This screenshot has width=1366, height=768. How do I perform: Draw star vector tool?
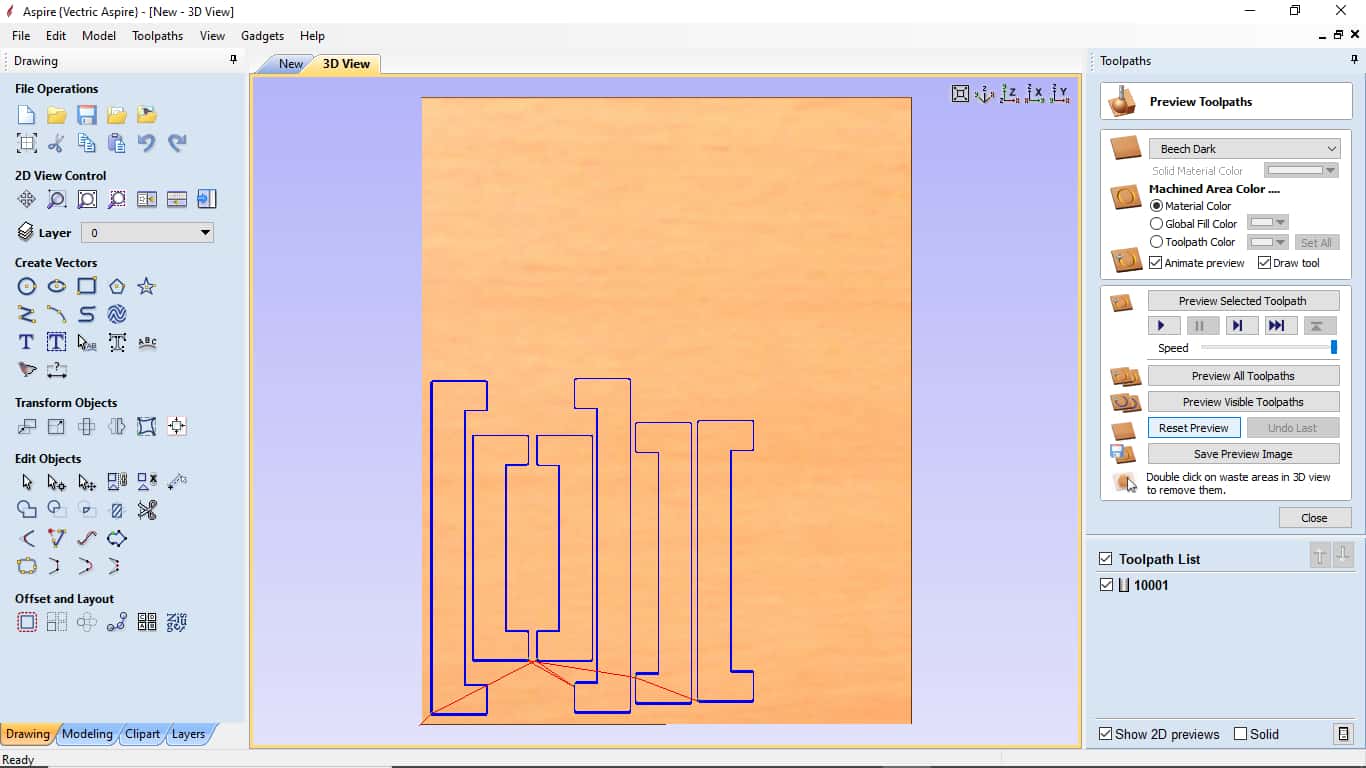(x=147, y=287)
